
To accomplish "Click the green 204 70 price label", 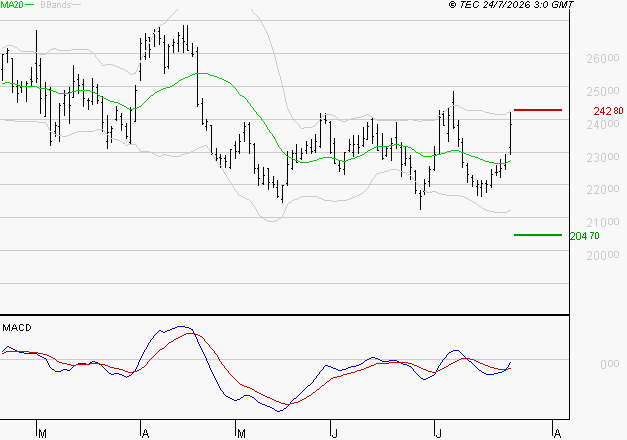I will coord(585,236).
